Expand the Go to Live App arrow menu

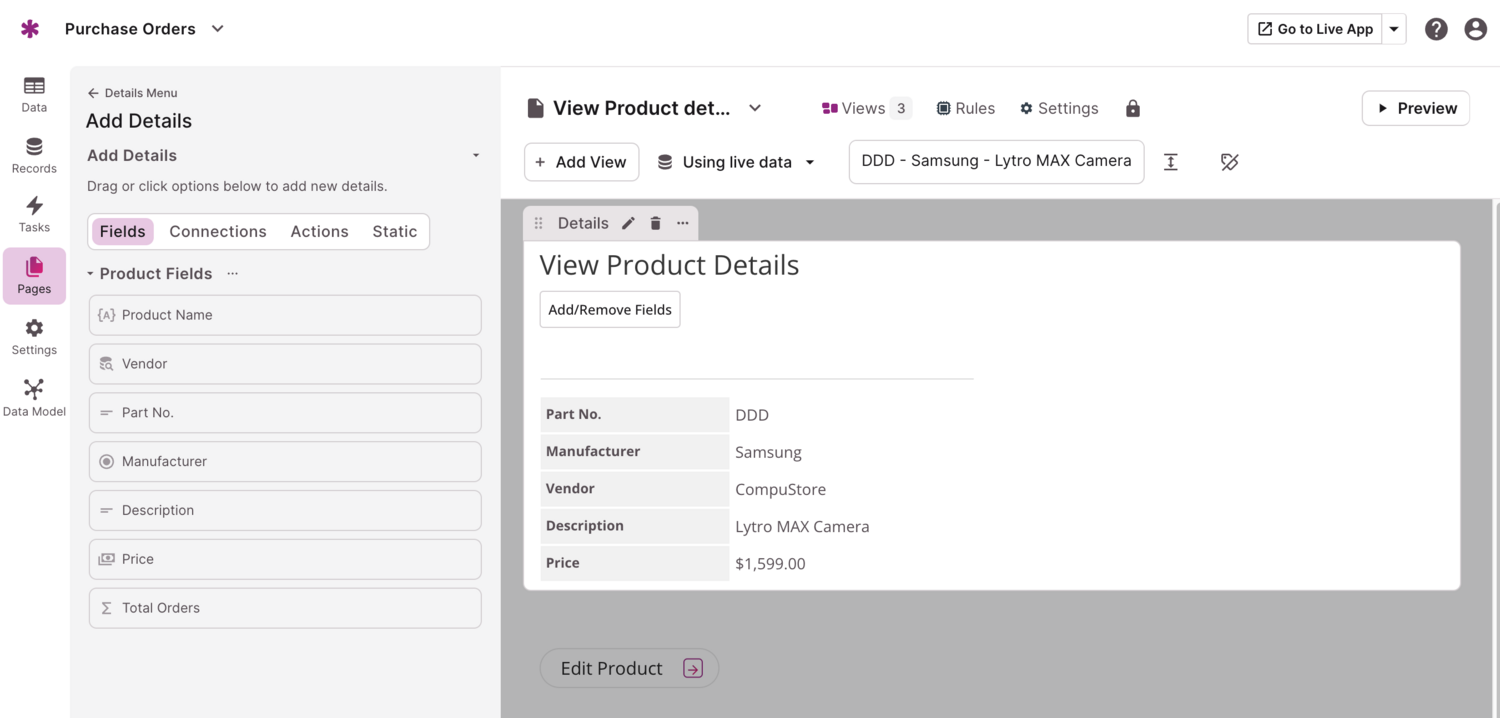(x=1394, y=29)
